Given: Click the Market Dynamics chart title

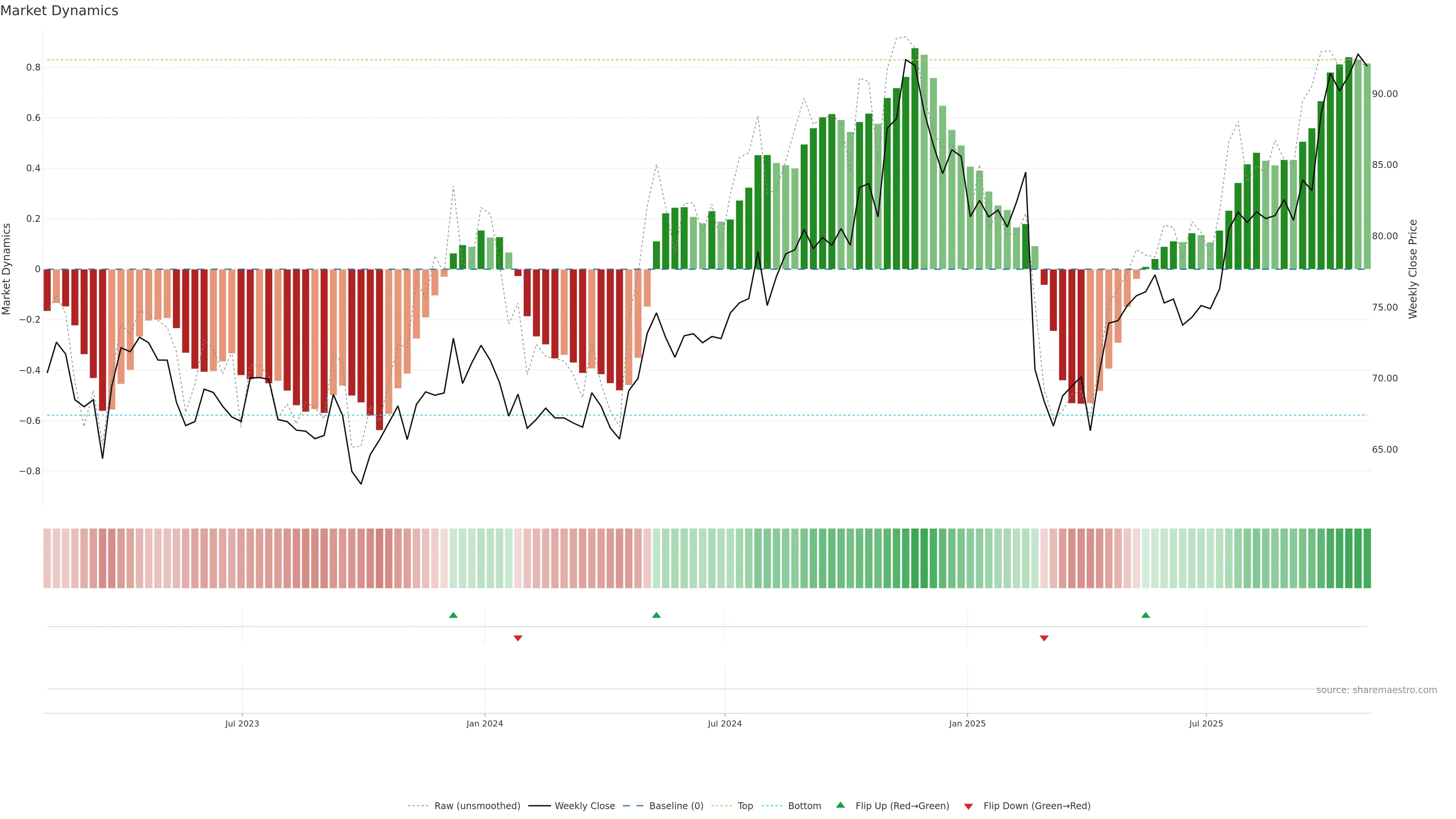Looking at the screenshot, I should [60, 11].
